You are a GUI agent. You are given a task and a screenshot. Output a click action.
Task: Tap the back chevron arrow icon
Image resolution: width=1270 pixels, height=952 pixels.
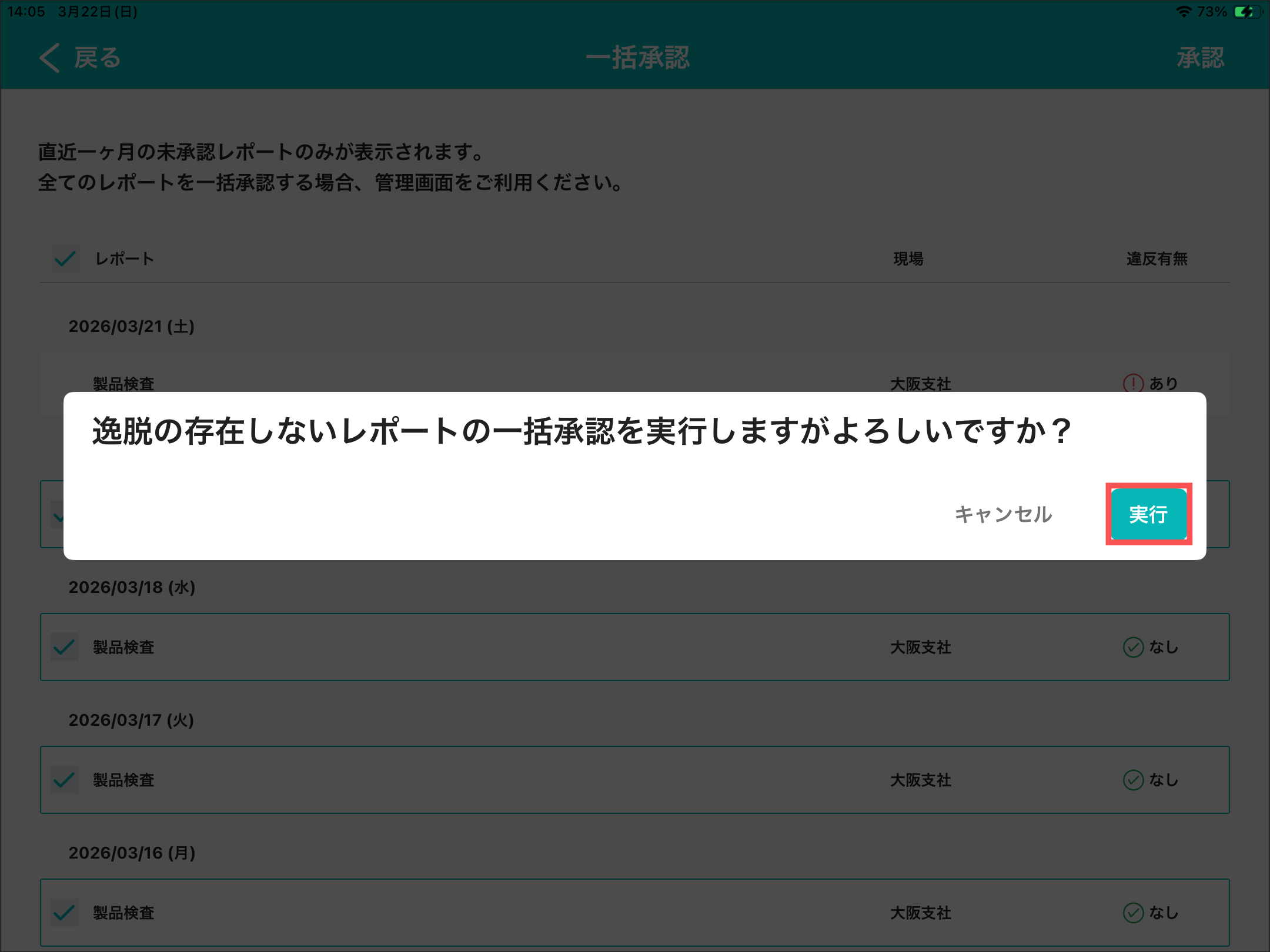50,58
